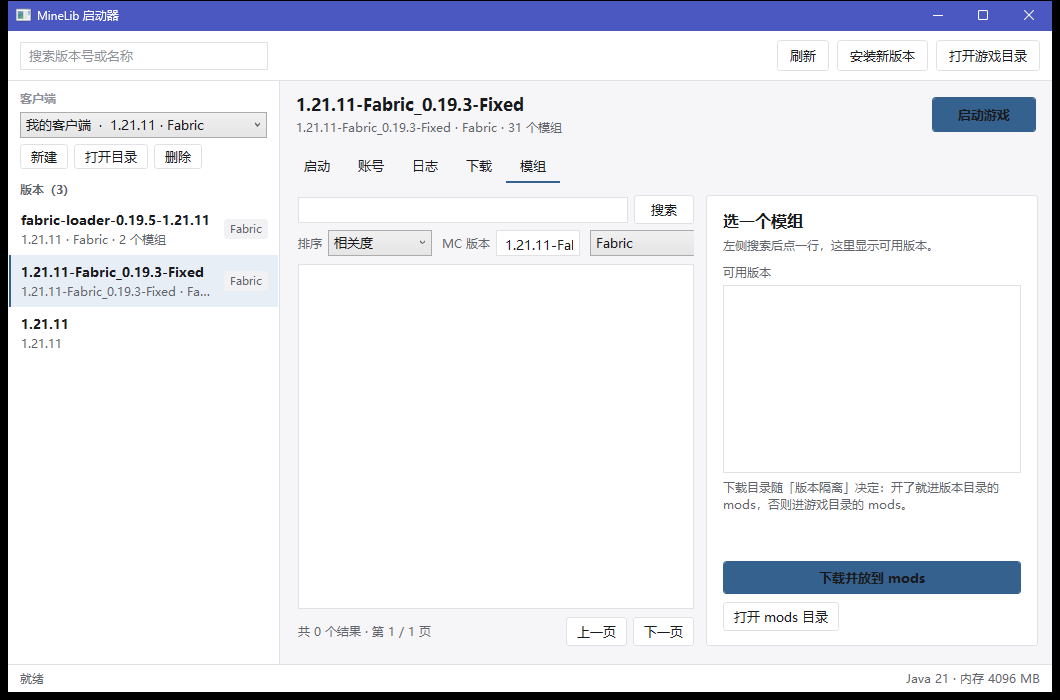Screen dimensions: 1060x700
Task: Select the 模组 tab
Action: pyautogui.click(x=533, y=166)
